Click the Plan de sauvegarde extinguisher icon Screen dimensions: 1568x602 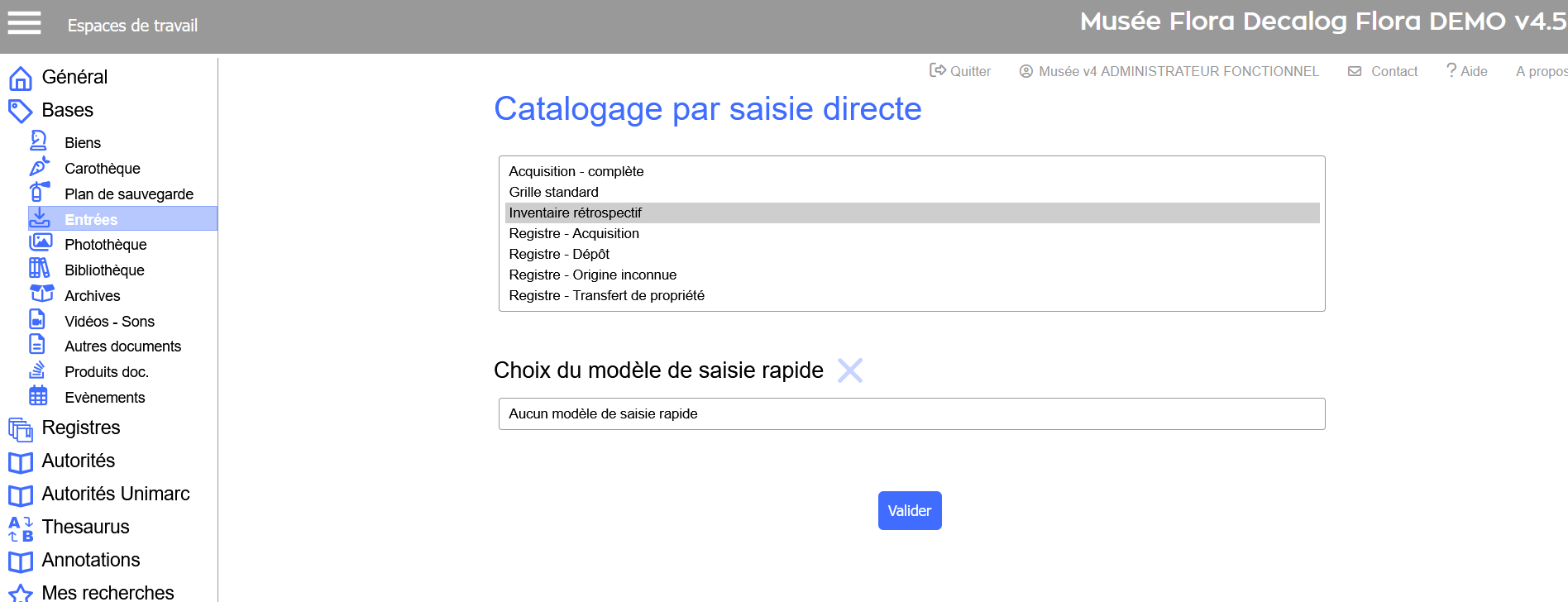(39, 193)
